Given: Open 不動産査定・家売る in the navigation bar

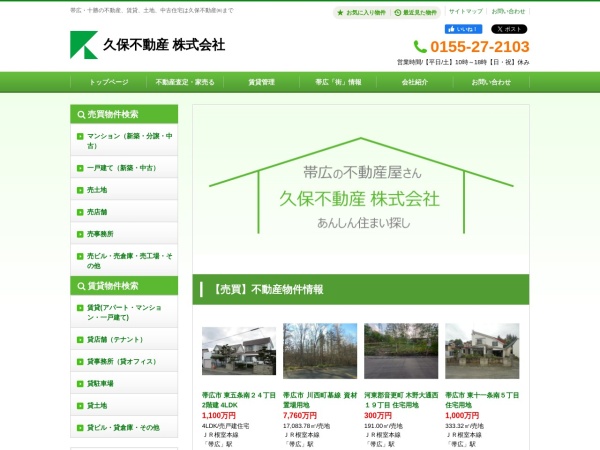Looking at the screenshot, I should tap(185, 82).
